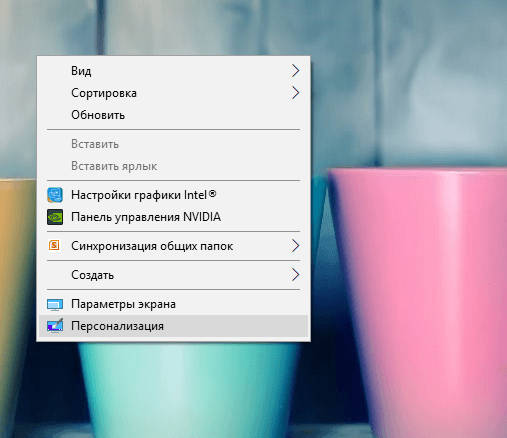Click the orange shared folders sync icon
This screenshot has height=438, width=507.
point(54,245)
